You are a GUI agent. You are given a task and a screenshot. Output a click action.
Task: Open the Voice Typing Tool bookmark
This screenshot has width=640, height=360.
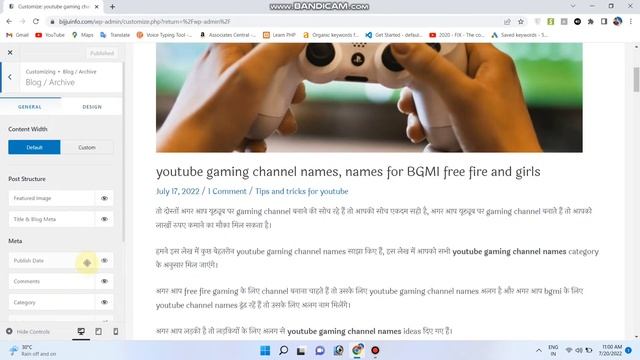coord(164,35)
